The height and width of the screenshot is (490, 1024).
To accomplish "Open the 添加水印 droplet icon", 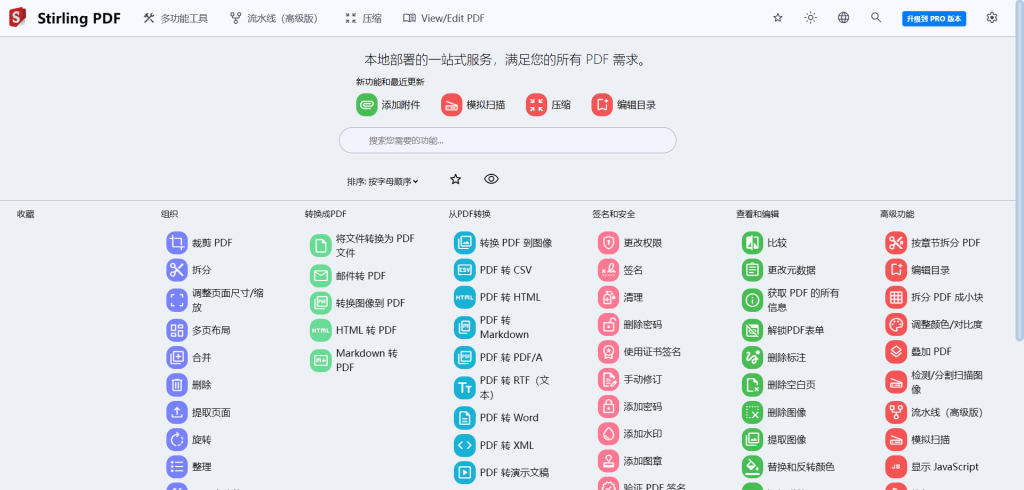I will [609, 434].
